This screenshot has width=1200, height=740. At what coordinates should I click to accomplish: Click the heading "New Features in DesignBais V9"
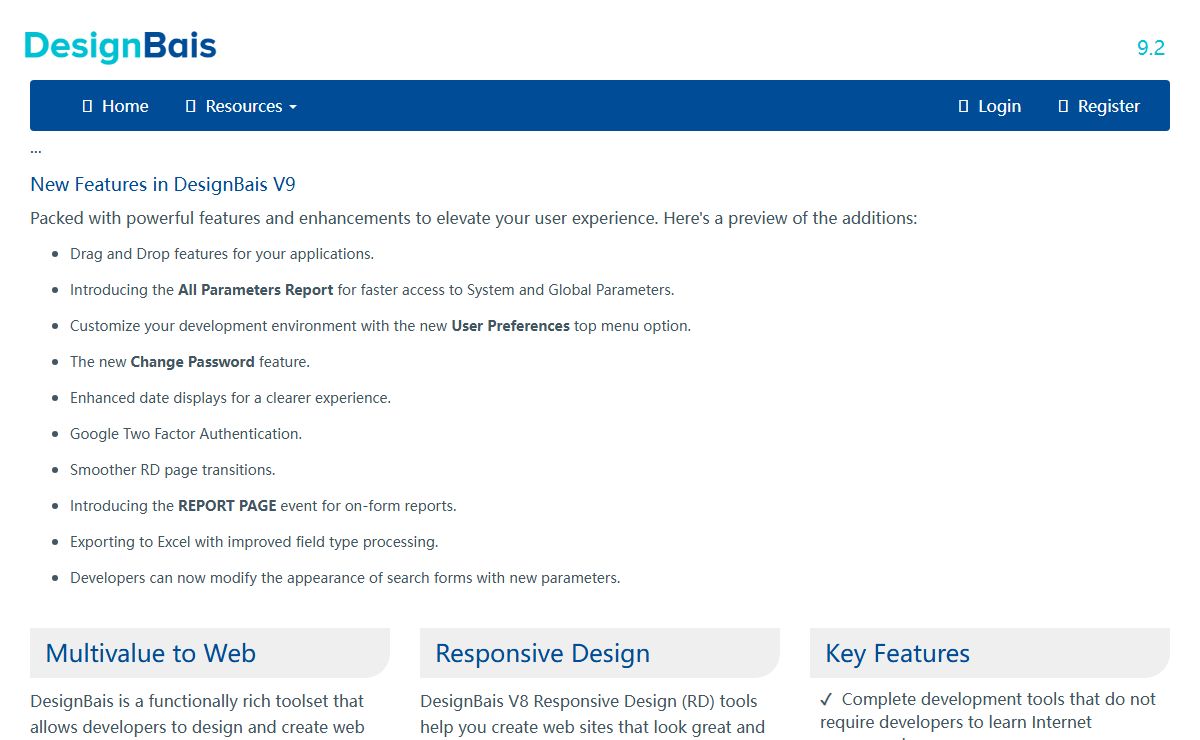point(163,184)
